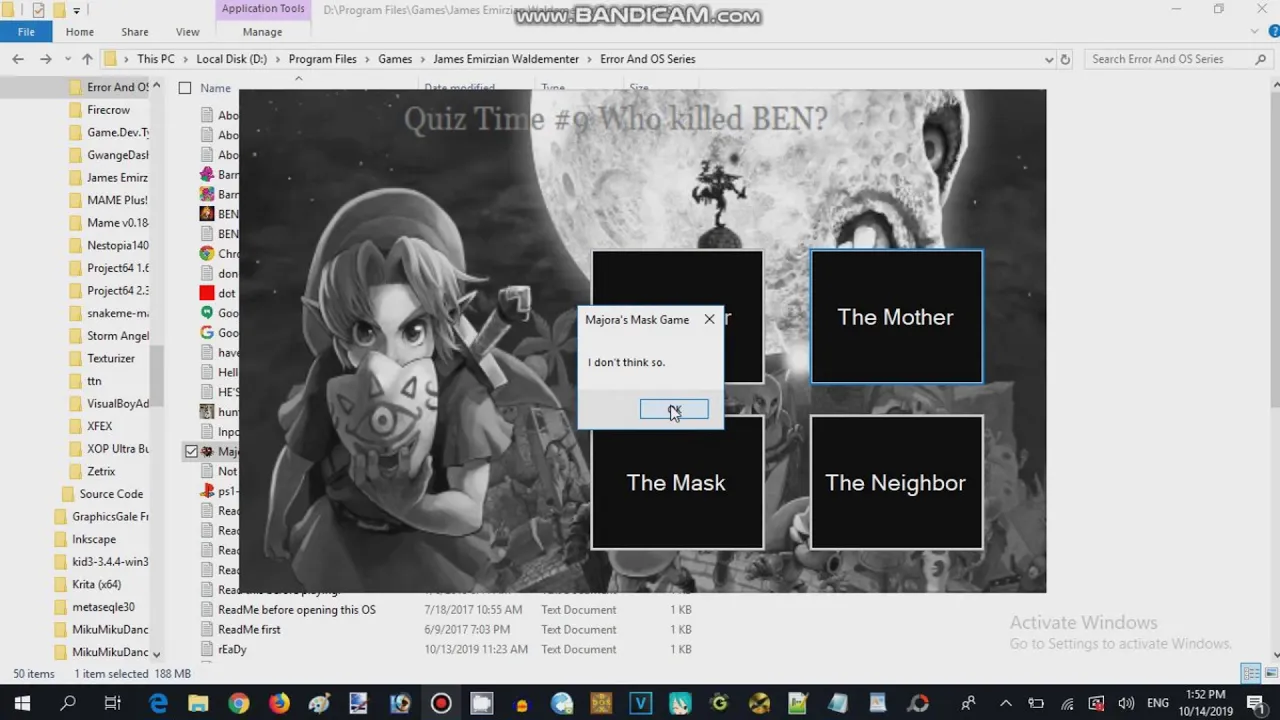Select the ReadMe first file
The image size is (1280, 720).
point(249,630)
